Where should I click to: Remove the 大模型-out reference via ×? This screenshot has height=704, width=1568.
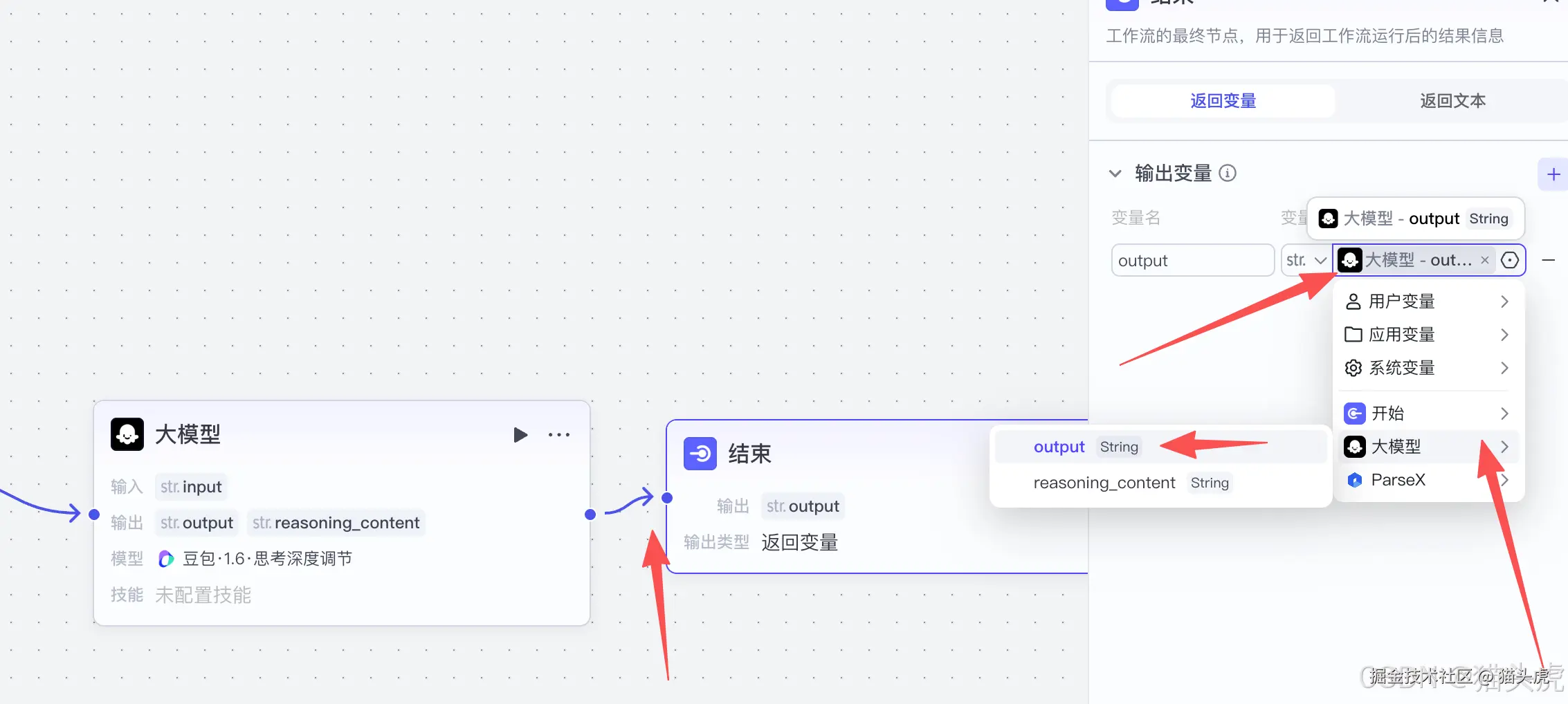1484,260
